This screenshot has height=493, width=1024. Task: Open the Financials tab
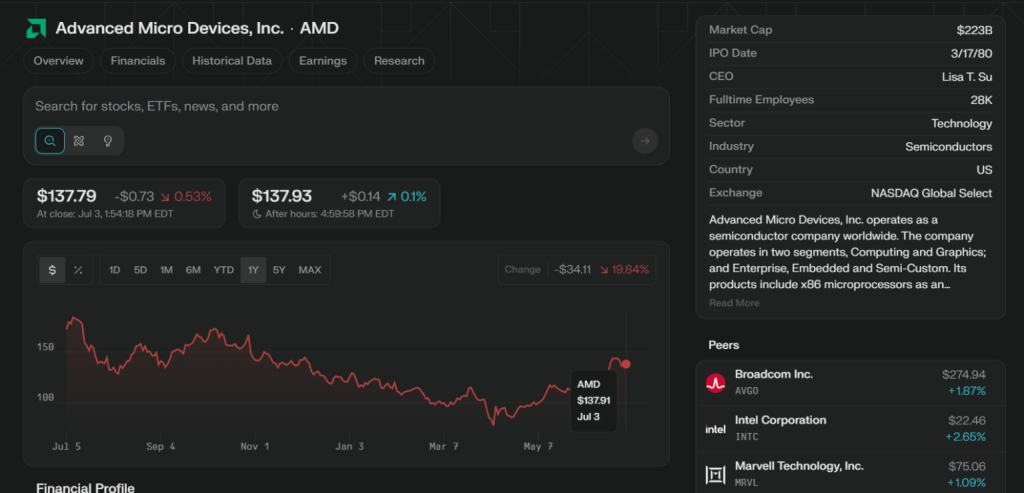pyautogui.click(x=138, y=61)
